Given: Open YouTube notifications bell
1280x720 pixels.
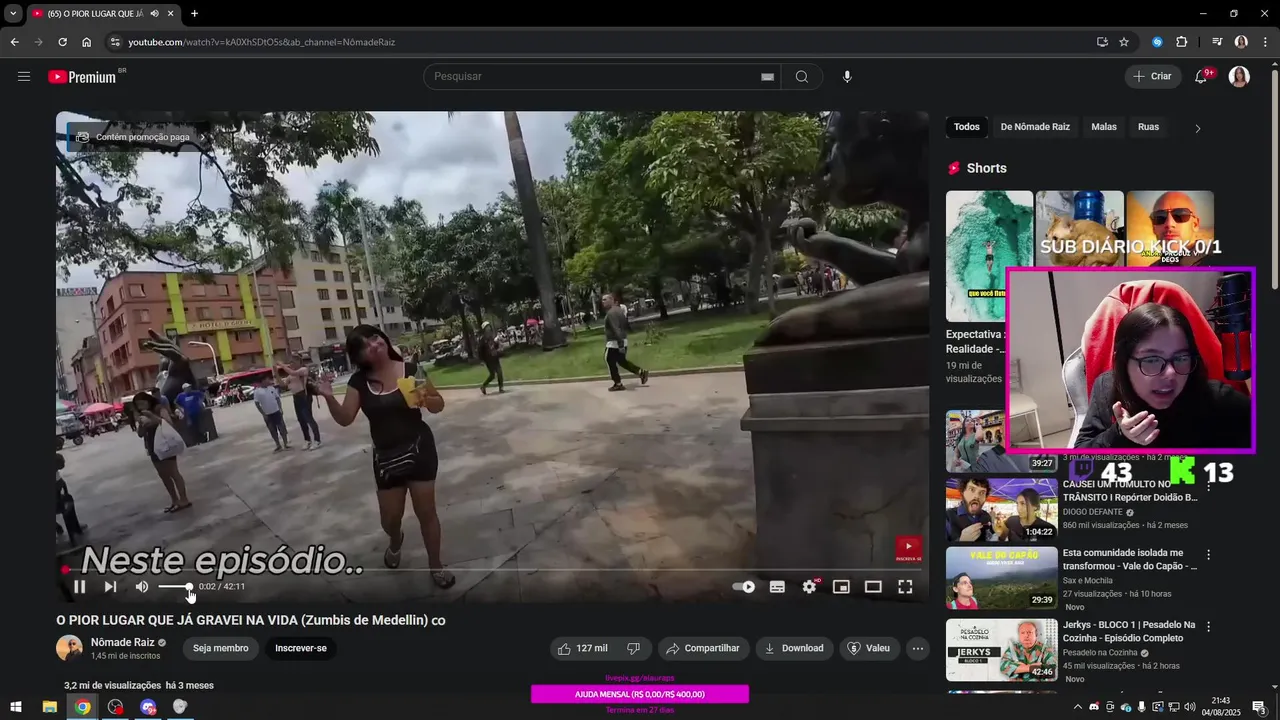Looking at the screenshot, I should click(x=1202, y=77).
